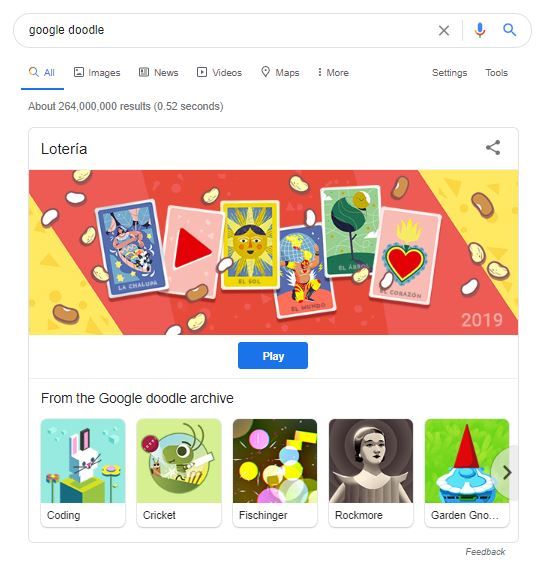Screen dimensions: 551x567
Task: Send feedback via Feedback link
Action: coord(485,552)
